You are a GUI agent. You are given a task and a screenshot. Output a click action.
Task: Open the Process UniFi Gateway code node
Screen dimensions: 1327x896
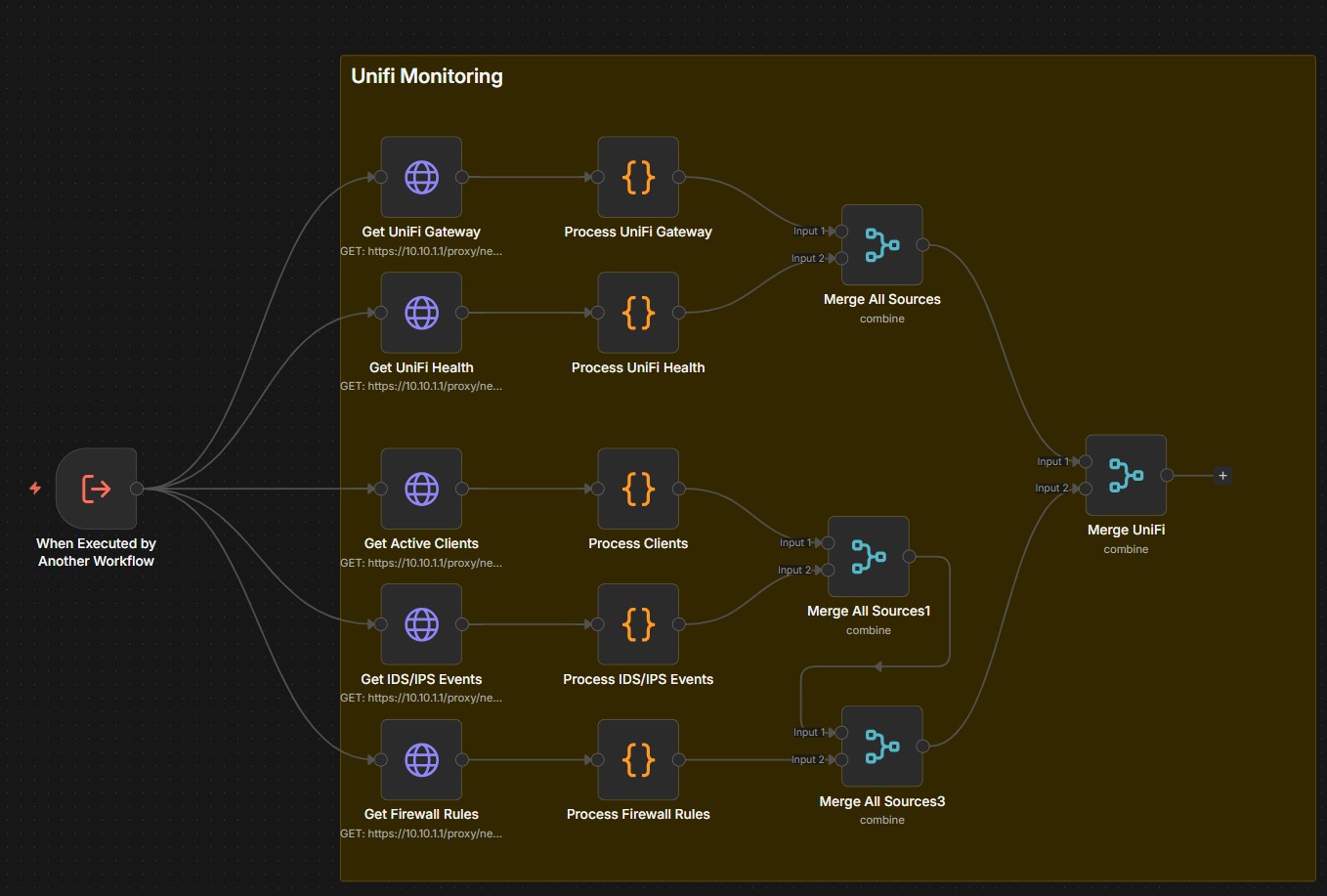click(638, 177)
